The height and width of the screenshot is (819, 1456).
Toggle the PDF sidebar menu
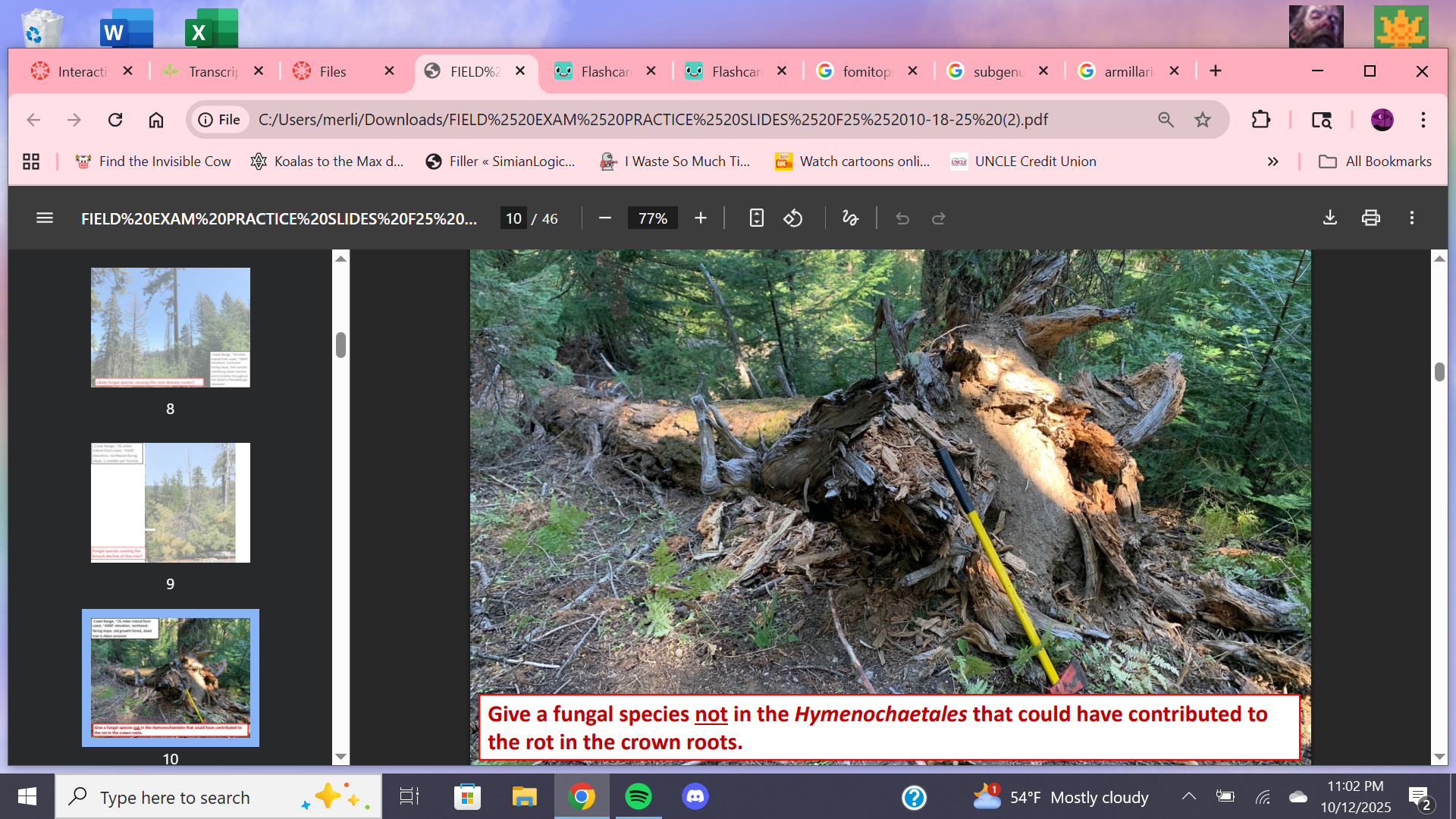(x=45, y=218)
